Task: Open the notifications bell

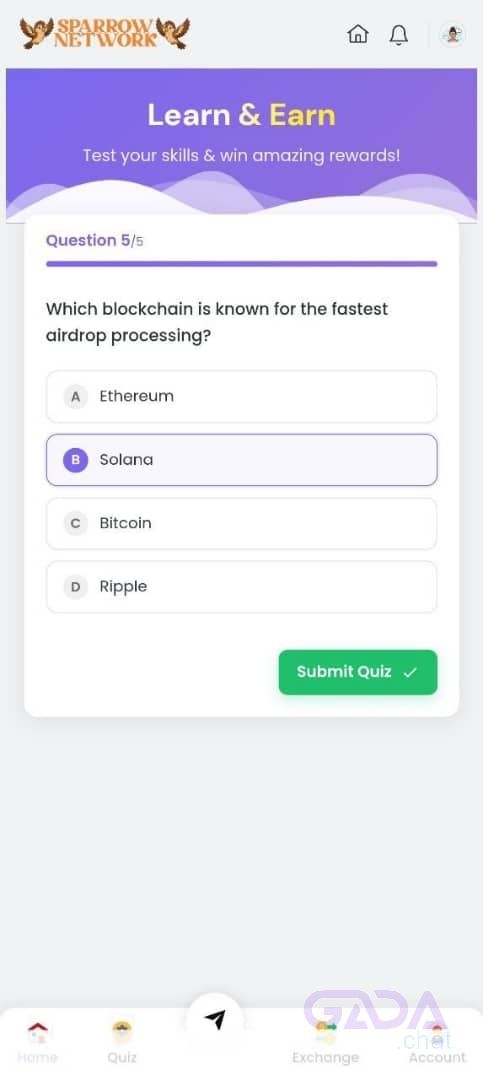Action: (x=398, y=34)
